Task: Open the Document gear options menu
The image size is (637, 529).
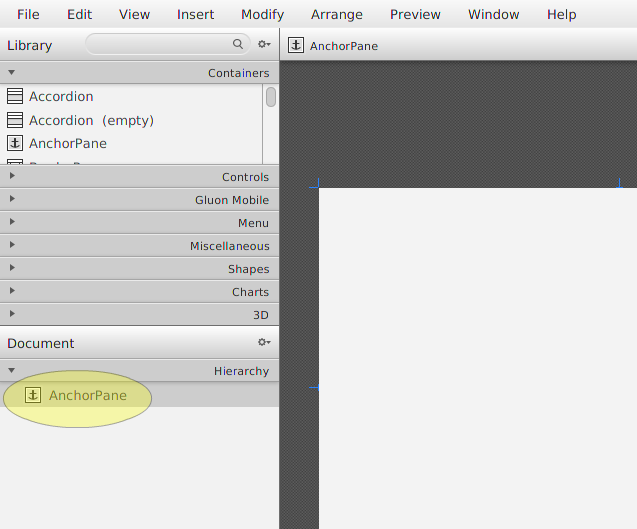Action: [x=264, y=343]
